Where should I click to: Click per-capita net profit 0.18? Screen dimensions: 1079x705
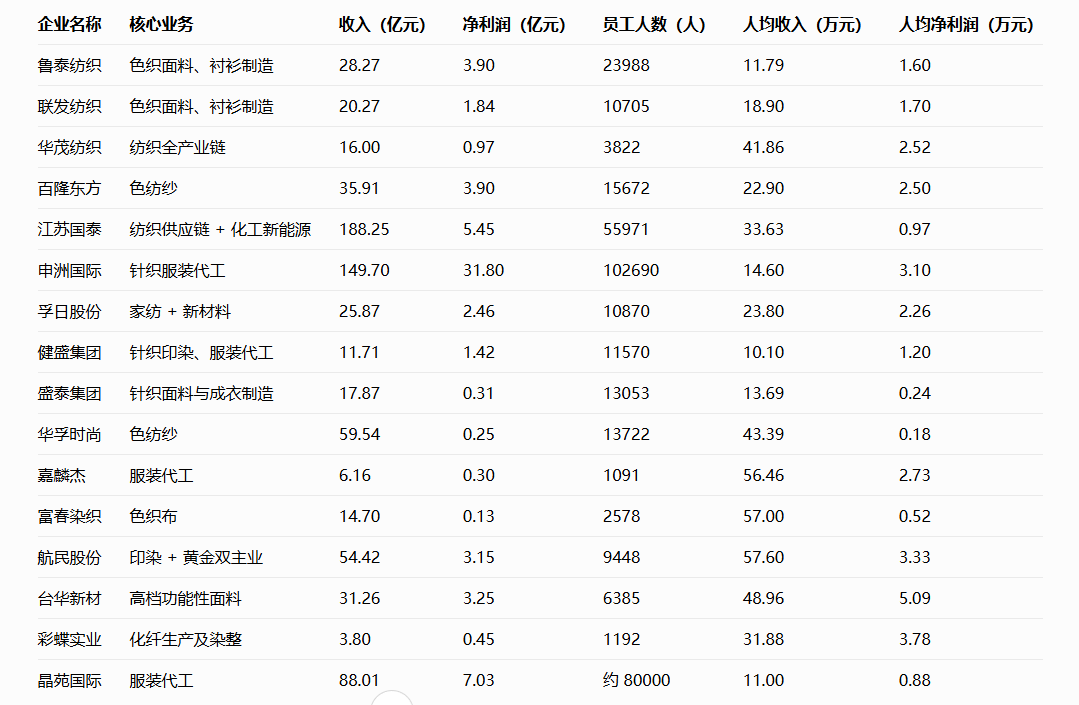pyautogui.click(x=915, y=435)
